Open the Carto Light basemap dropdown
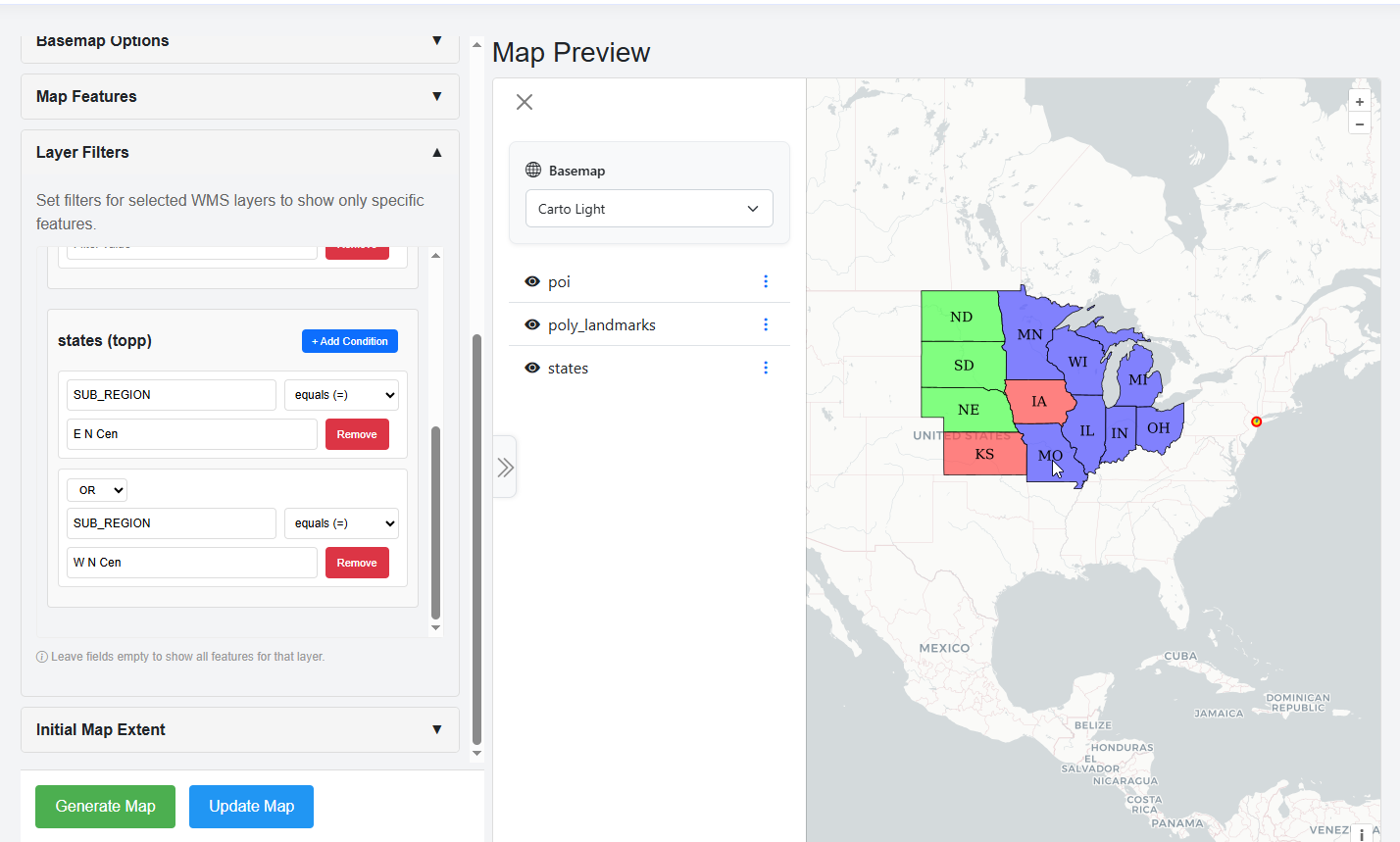Screen dimensions: 1400x842 point(649,209)
